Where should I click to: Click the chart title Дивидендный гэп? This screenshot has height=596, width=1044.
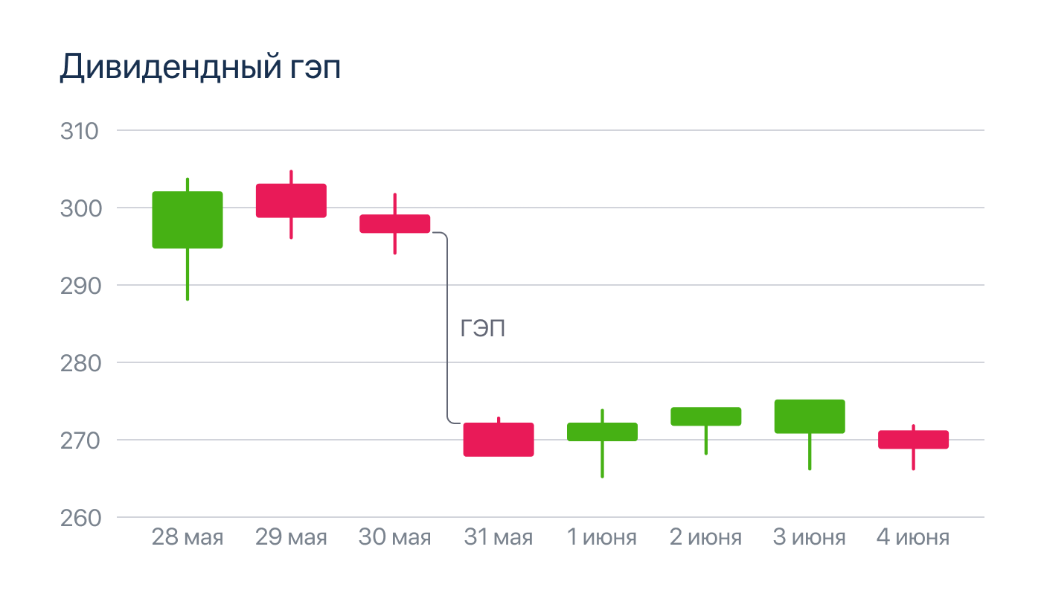[x=201, y=67]
